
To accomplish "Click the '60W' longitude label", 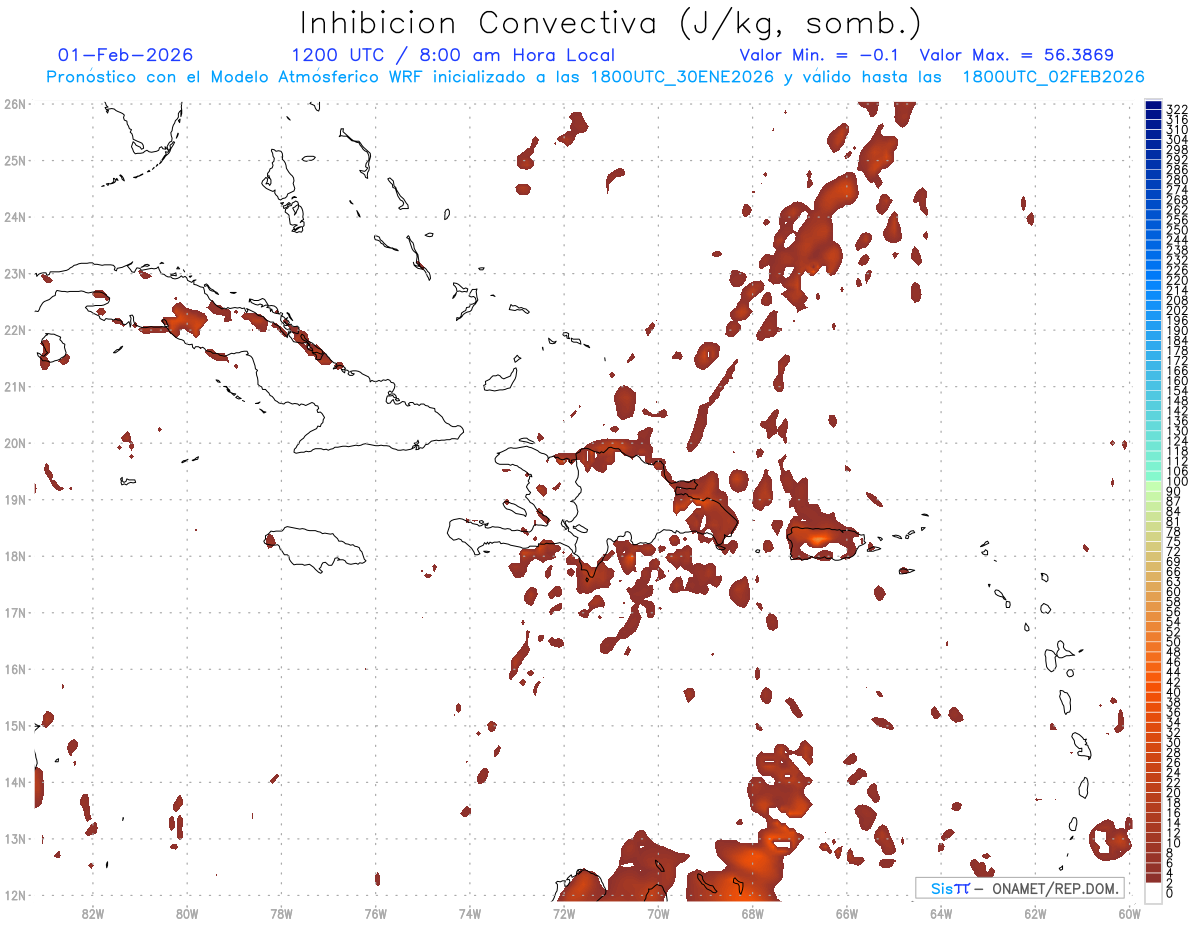I will tap(1130, 913).
